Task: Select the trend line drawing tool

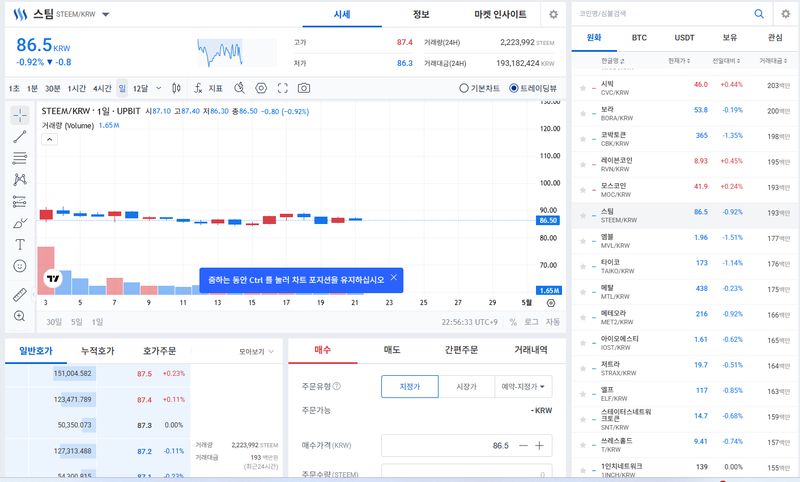Action: 20,136
